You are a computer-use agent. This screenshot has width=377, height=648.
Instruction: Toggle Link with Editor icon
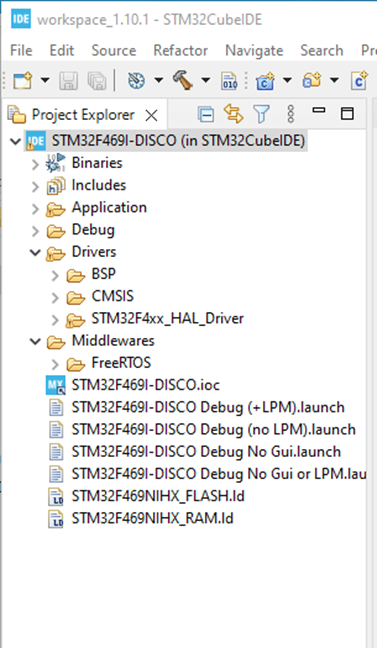point(234,114)
